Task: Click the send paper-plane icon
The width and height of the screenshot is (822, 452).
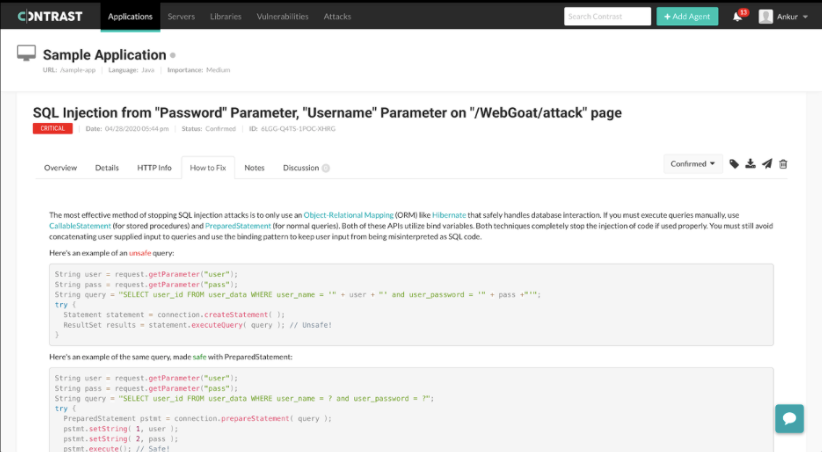Action: click(x=766, y=164)
